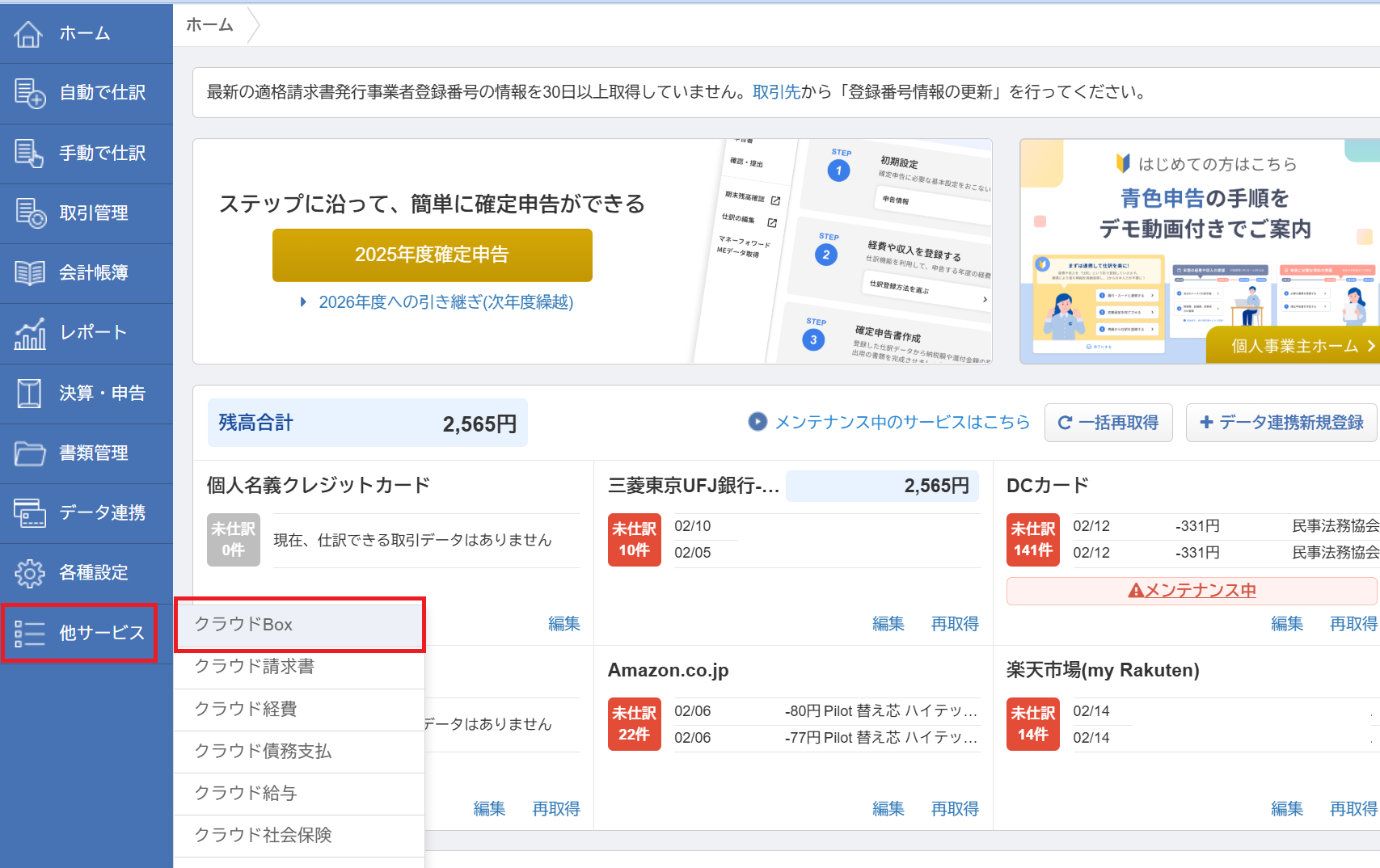Image resolution: width=1380 pixels, height=868 pixels.
Task: Open 手動で仕訳 from the sidebar
Action: (28, 154)
